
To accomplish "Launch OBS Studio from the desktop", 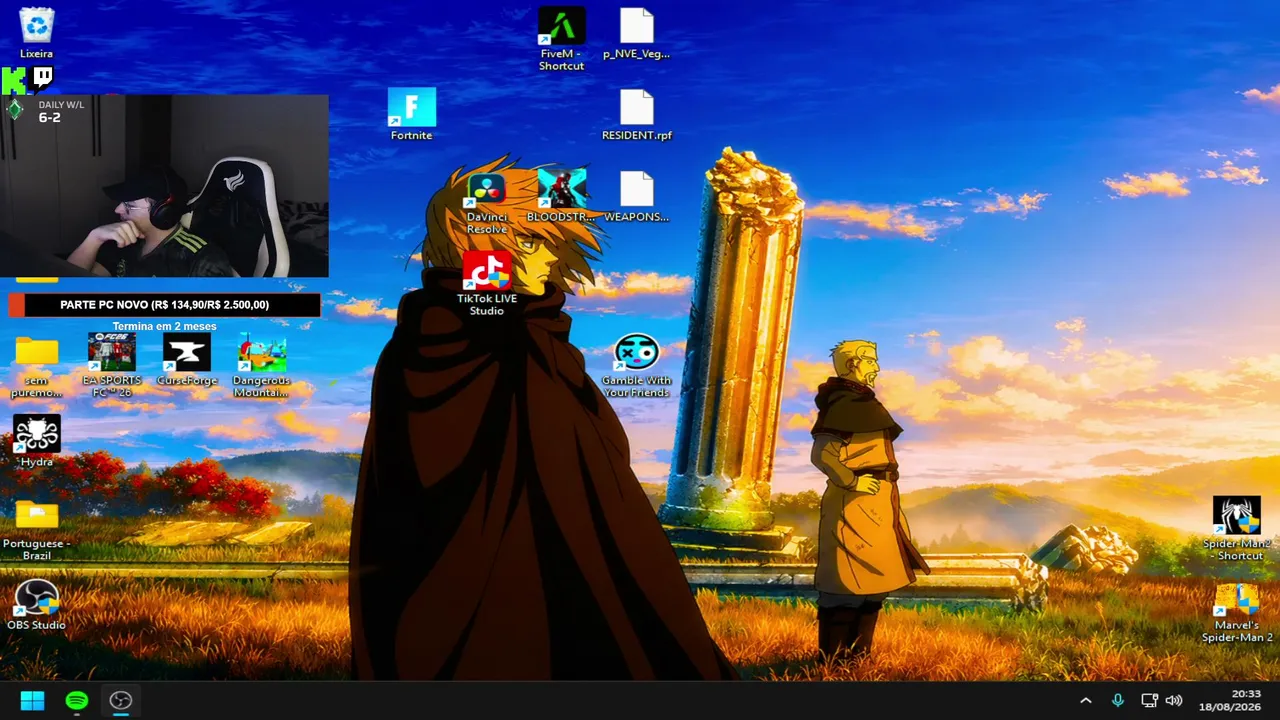I will [x=37, y=604].
